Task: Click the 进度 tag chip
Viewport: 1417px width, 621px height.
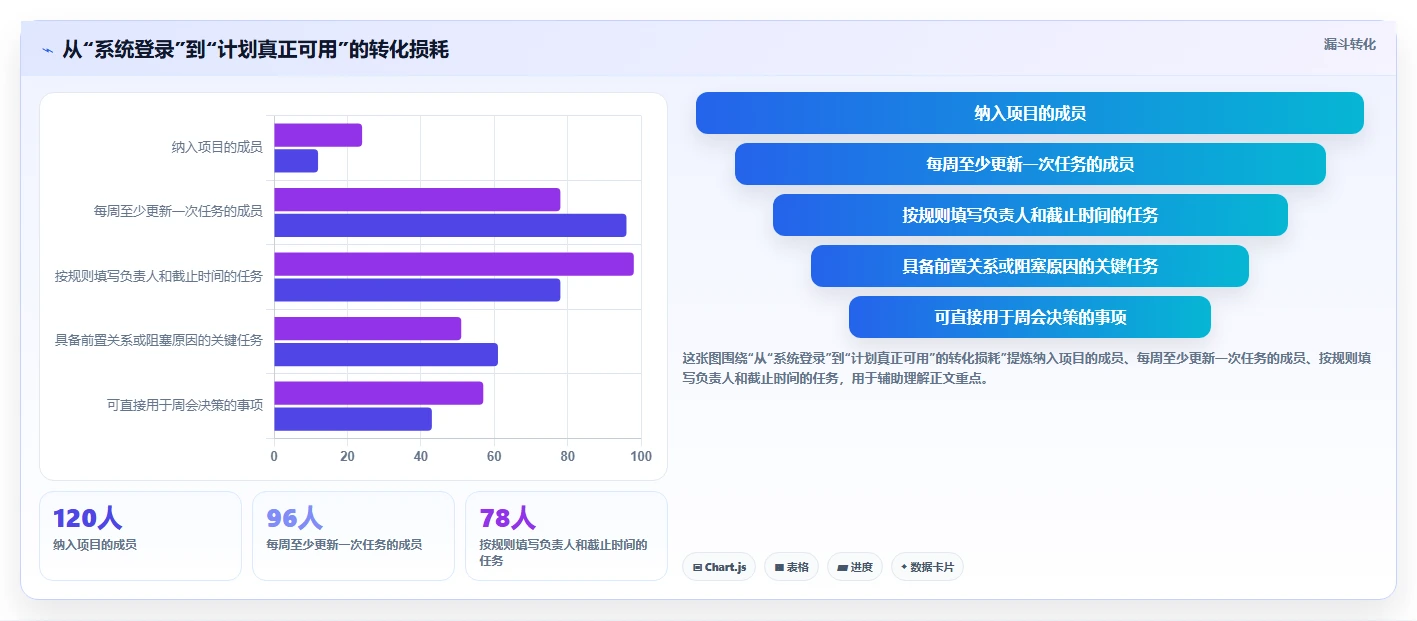Action: pyautogui.click(x=855, y=567)
